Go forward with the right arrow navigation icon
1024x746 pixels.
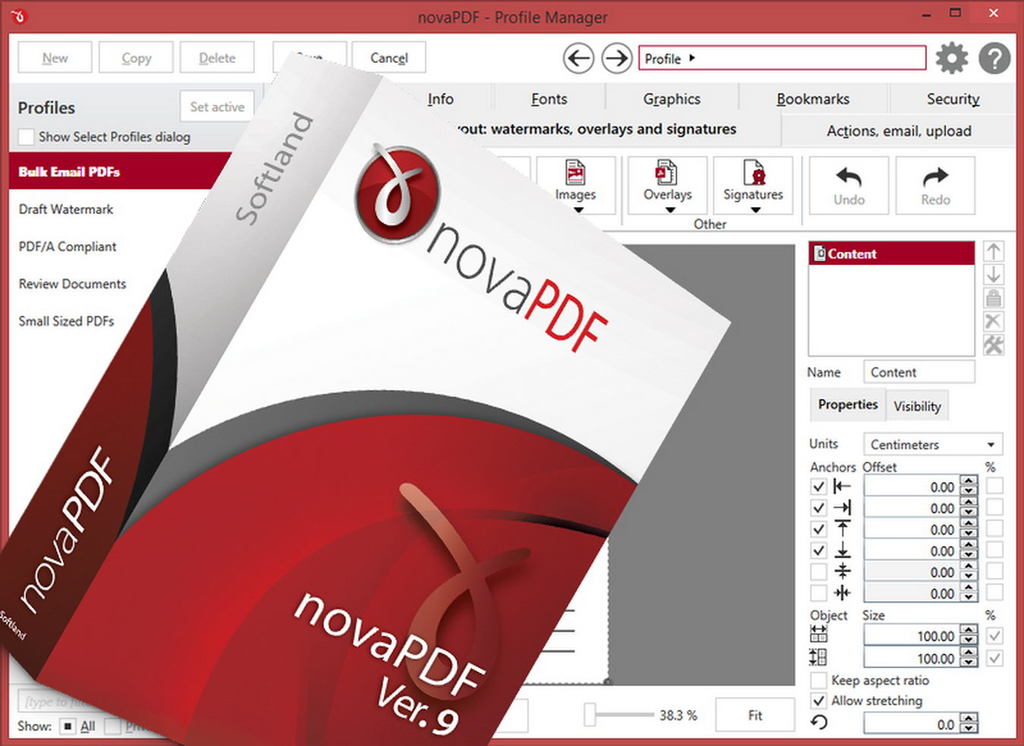[616, 58]
